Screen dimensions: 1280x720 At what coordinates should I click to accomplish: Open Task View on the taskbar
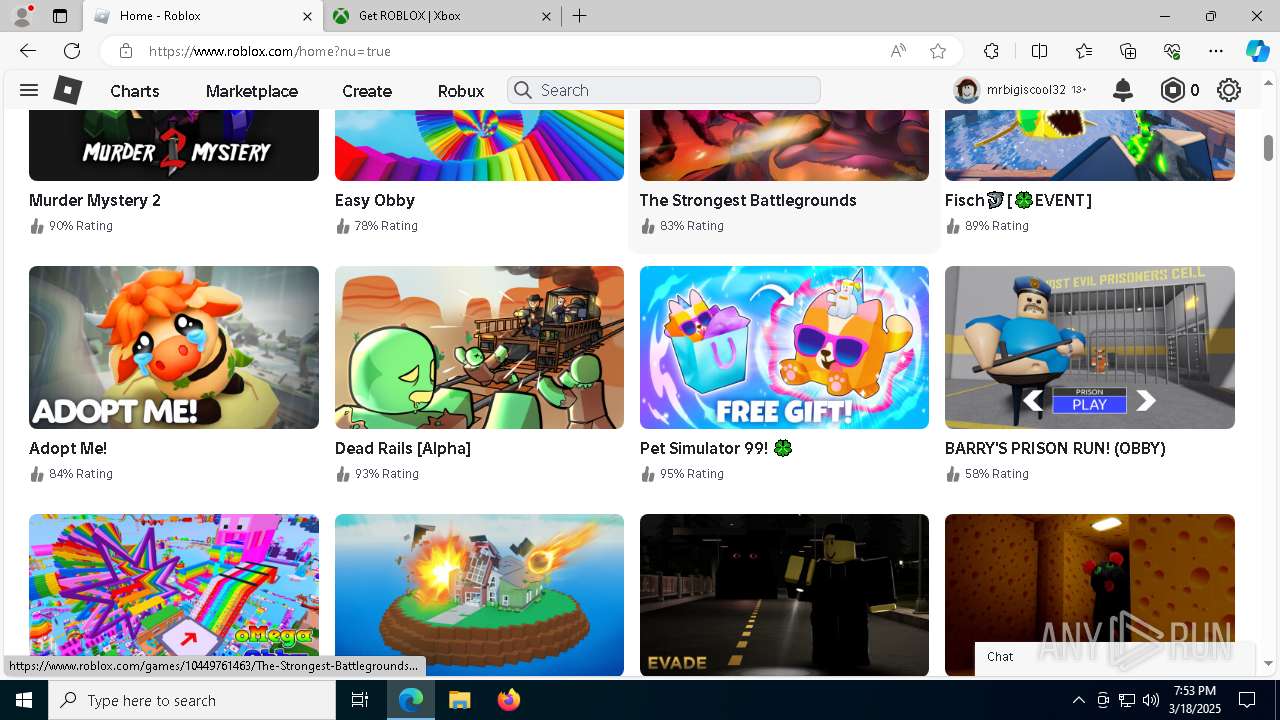360,700
